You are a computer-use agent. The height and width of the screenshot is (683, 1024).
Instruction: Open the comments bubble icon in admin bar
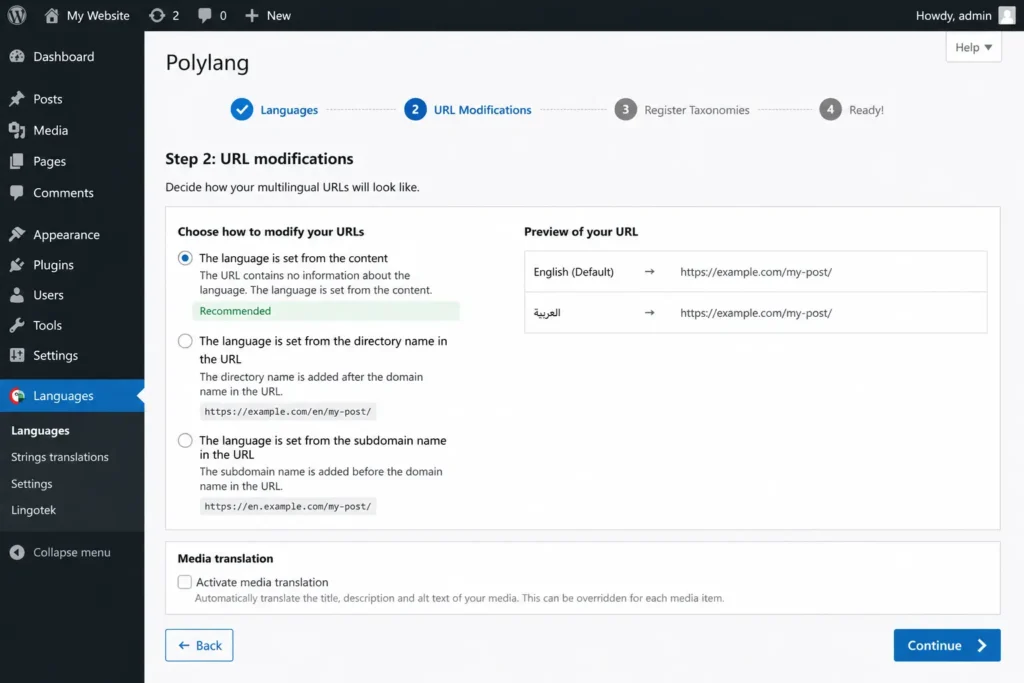pyautogui.click(x=204, y=15)
